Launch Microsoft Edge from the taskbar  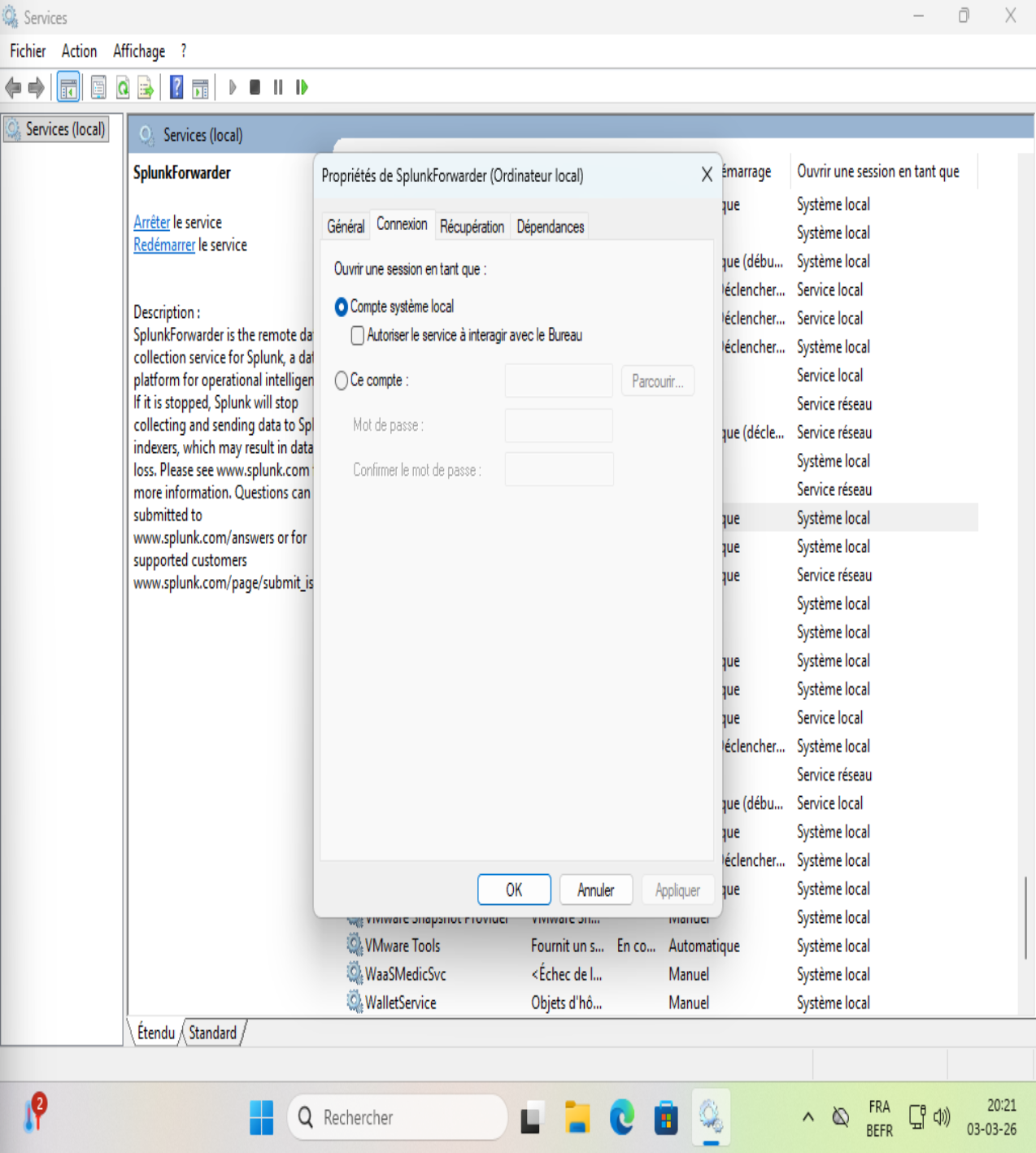[622, 1117]
